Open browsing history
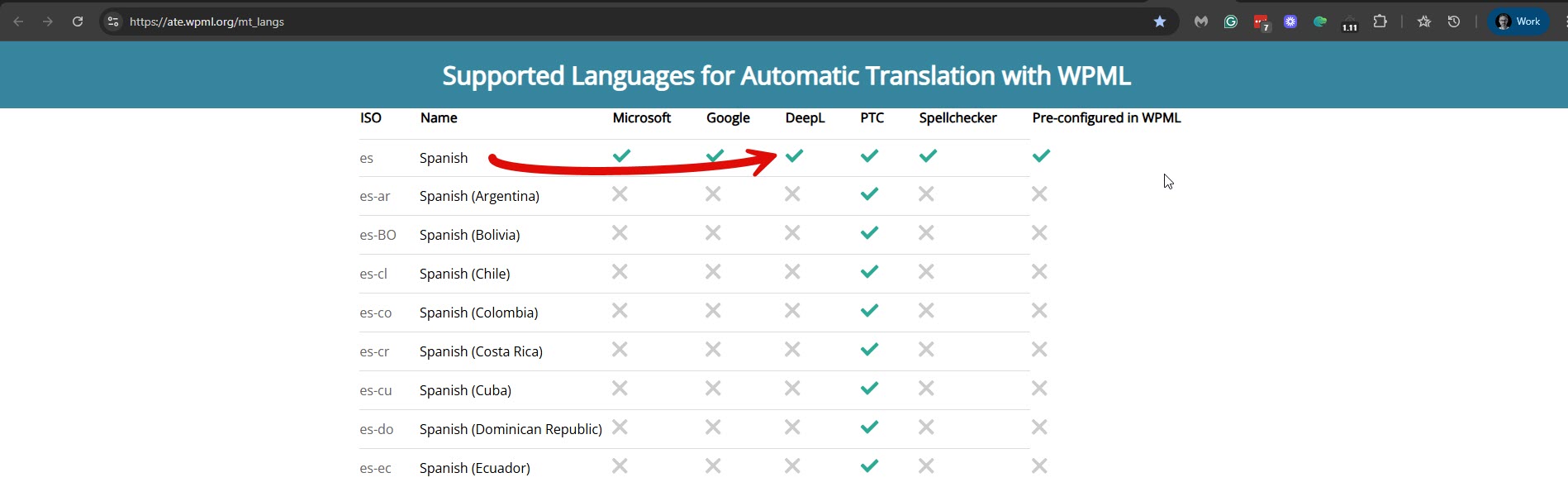The height and width of the screenshot is (487, 1568). point(1454,21)
